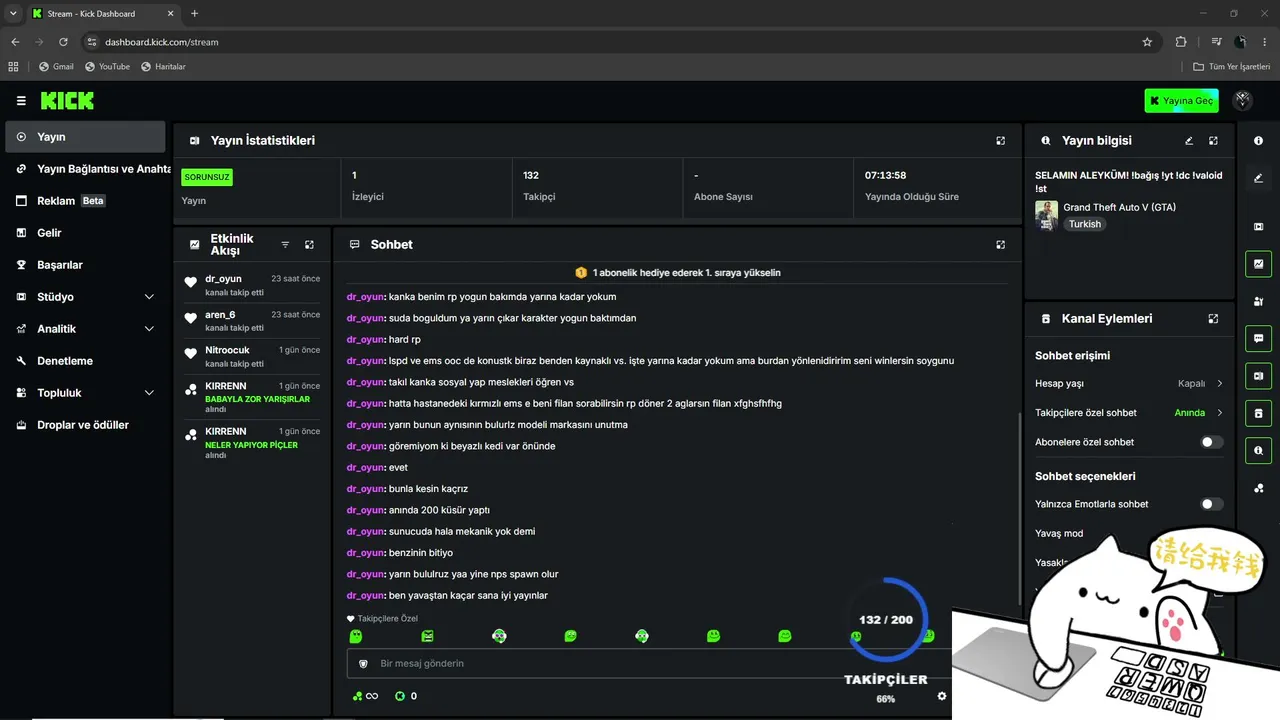This screenshot has width=1280, height=720.
Task: Open Takipçilere özel sohbet setting chevron
Action: 1220,413
